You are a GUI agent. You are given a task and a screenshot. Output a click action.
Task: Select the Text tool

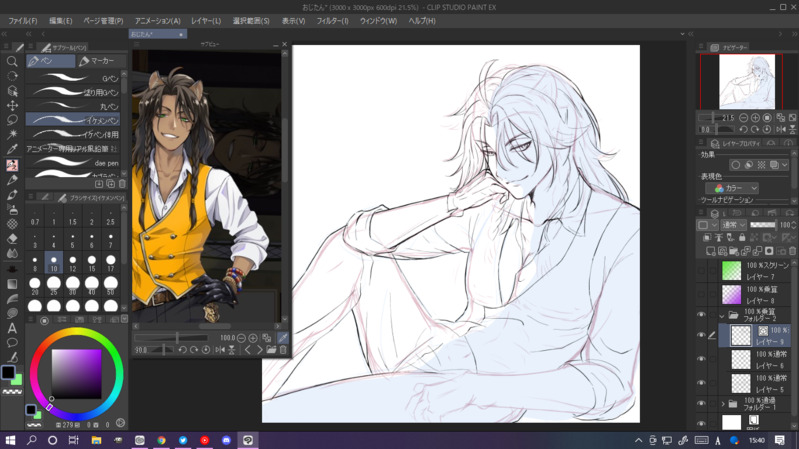click(x=12, y=329)
